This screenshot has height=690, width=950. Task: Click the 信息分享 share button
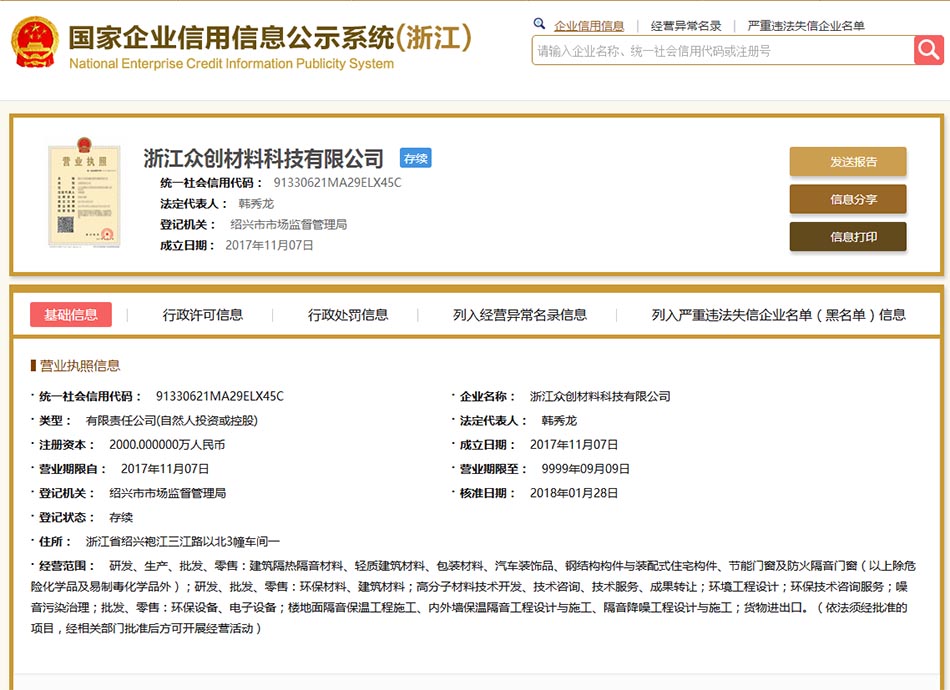pyautogui.click(x=847, y=199)
